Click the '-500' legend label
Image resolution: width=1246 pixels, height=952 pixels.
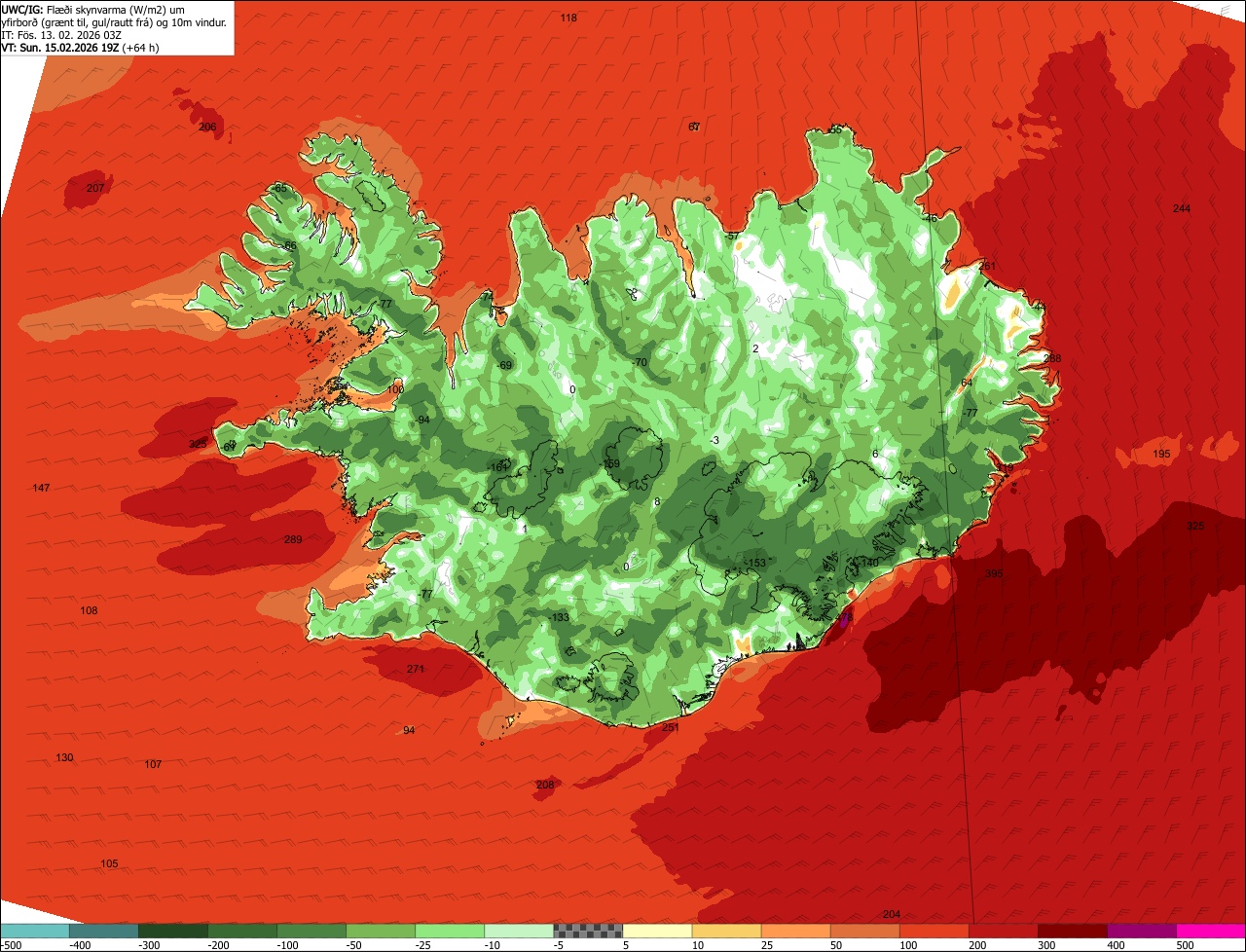click(12, 944)
